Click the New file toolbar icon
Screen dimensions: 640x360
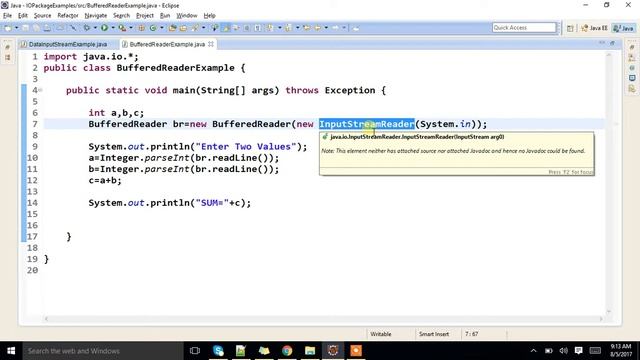point(8,28)
